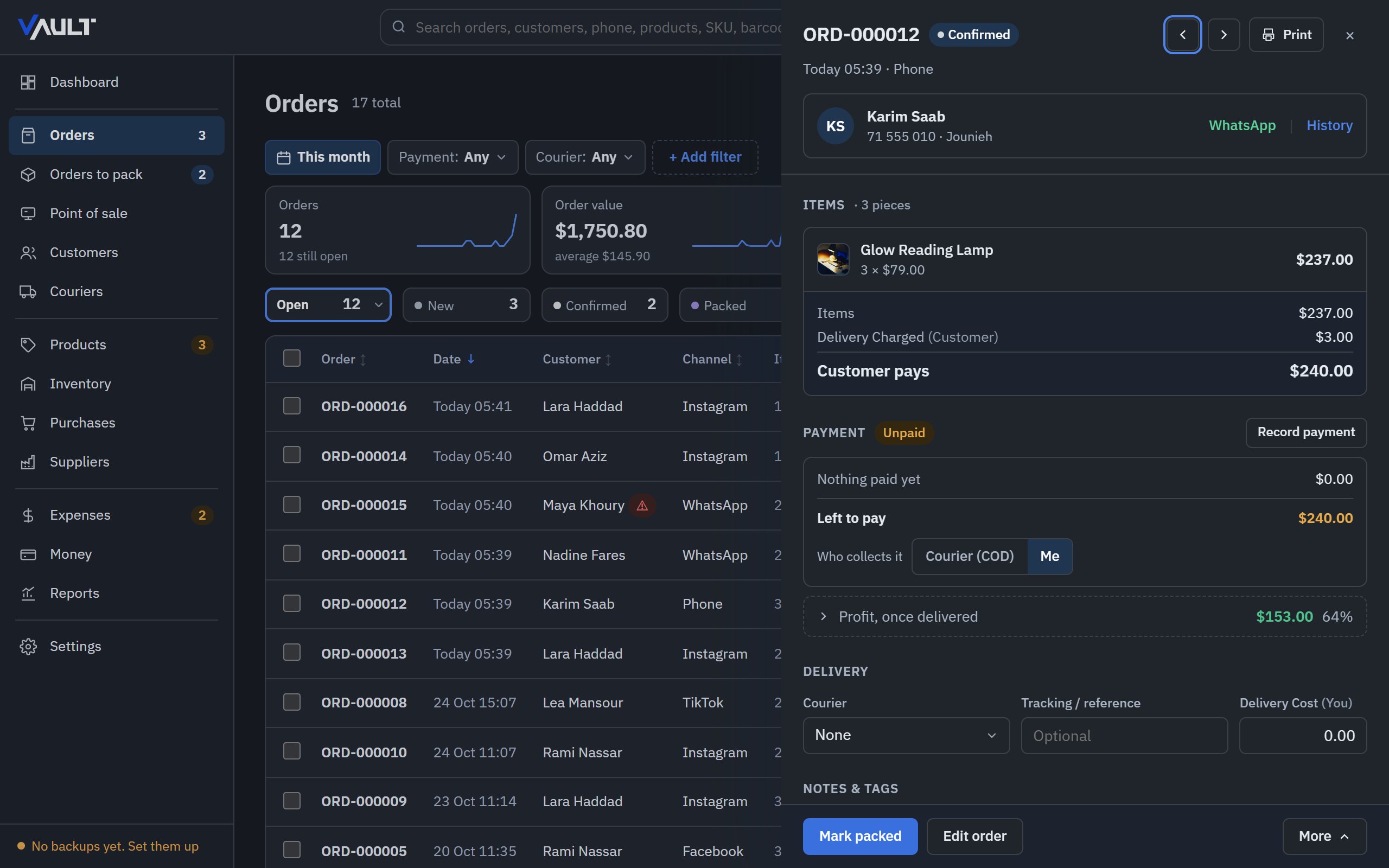
Task: Open the More actions menu
Action: point(1324,837)
